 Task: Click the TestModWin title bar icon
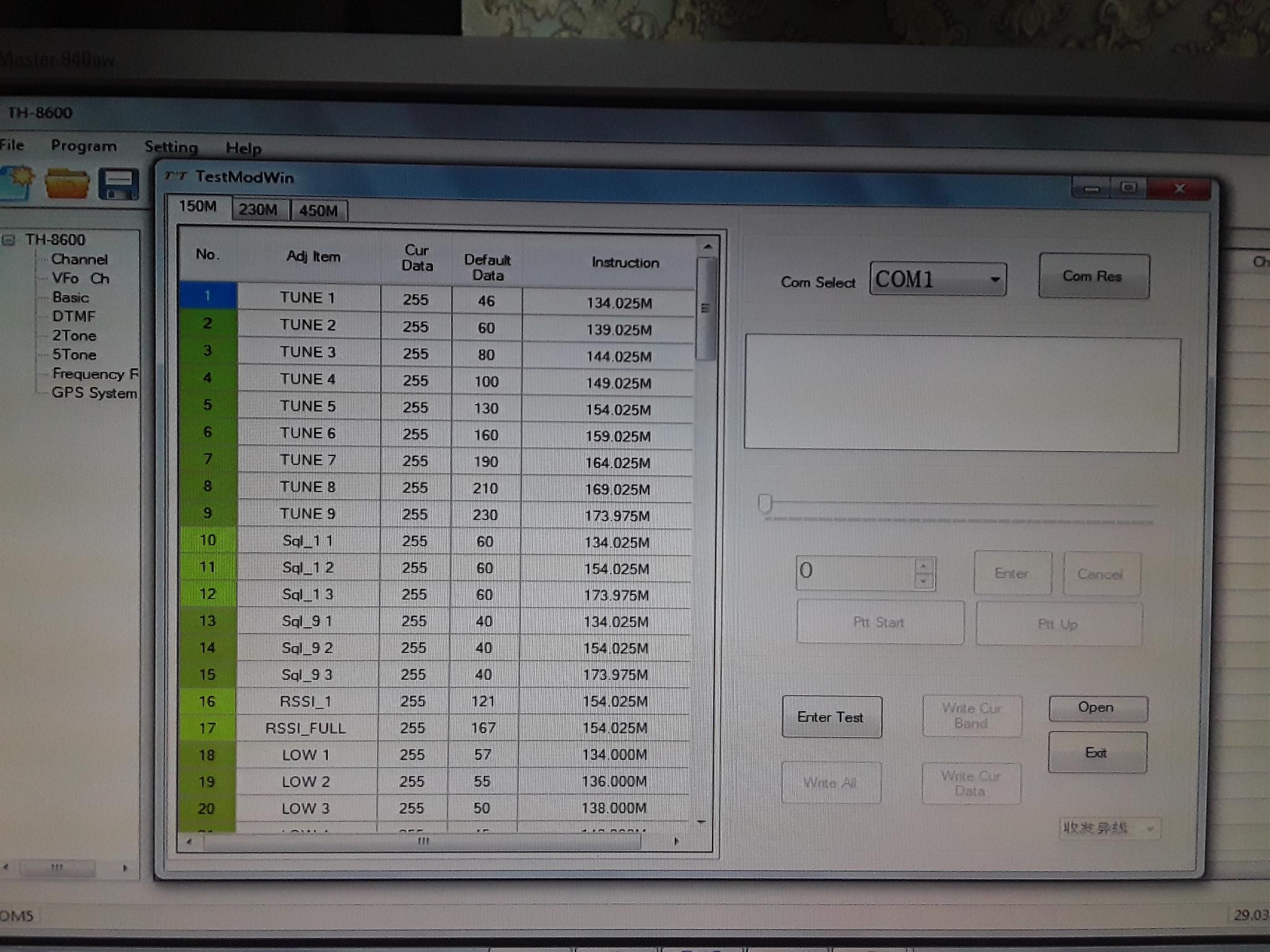[x=175, y=177]
